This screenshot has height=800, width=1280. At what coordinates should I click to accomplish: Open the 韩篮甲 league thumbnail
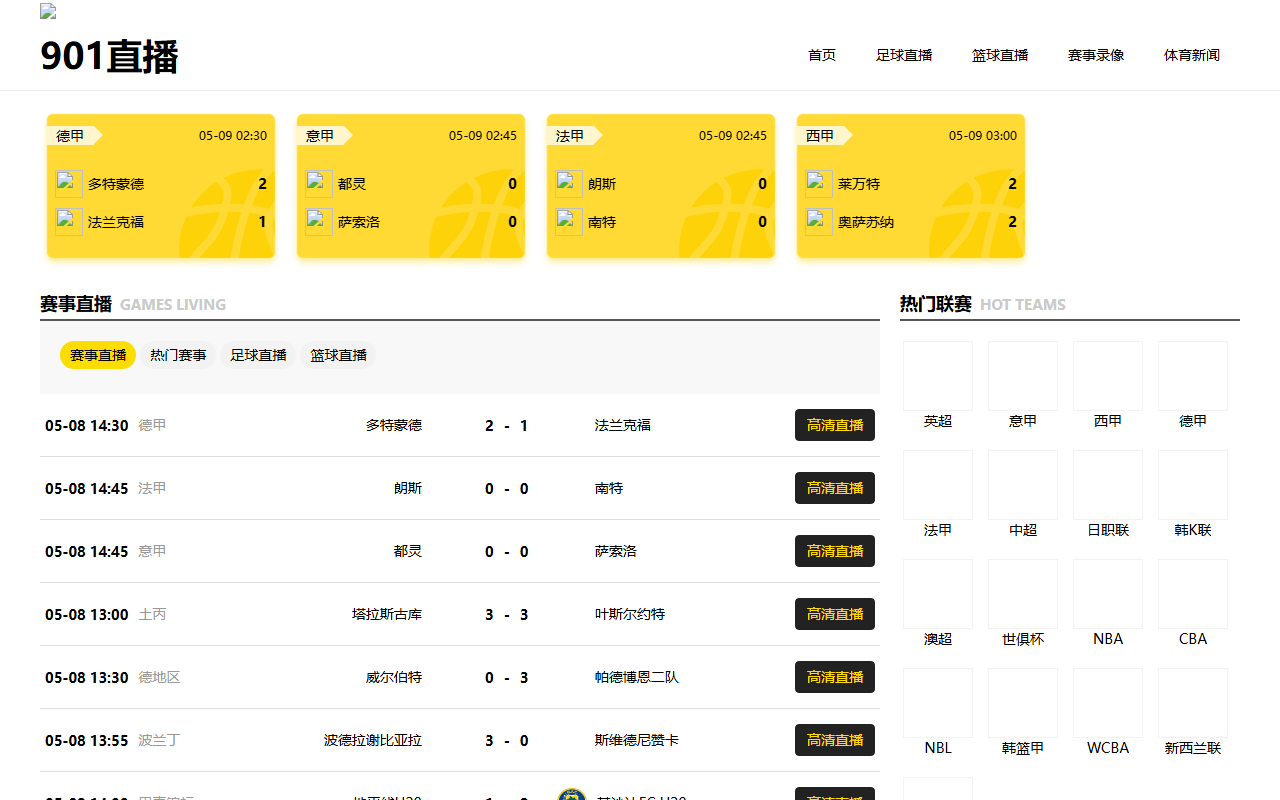[1023, 703]
